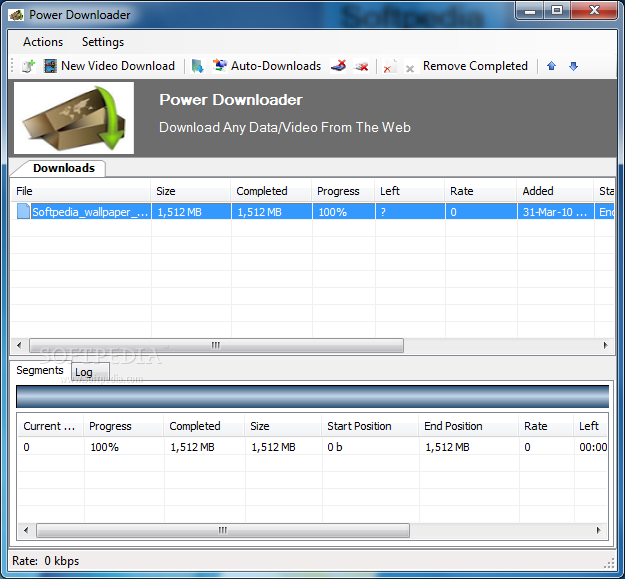
Task: Click the '0 b' start position cell
Action: [370, 447]
